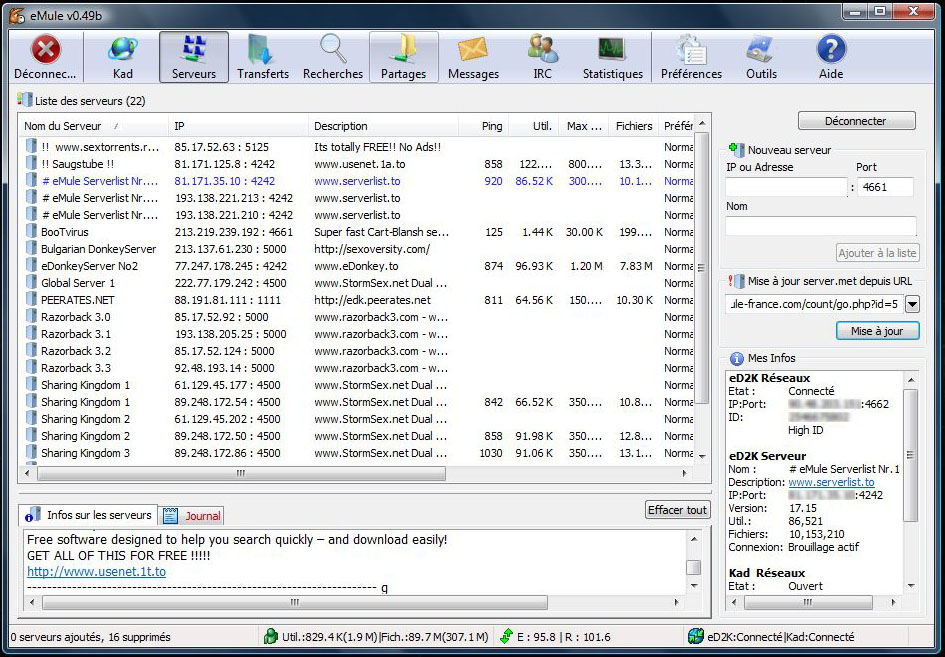Open the Kad network section
Screen dimensions: 945x657
pyautogui.click(x=122, y=57)
